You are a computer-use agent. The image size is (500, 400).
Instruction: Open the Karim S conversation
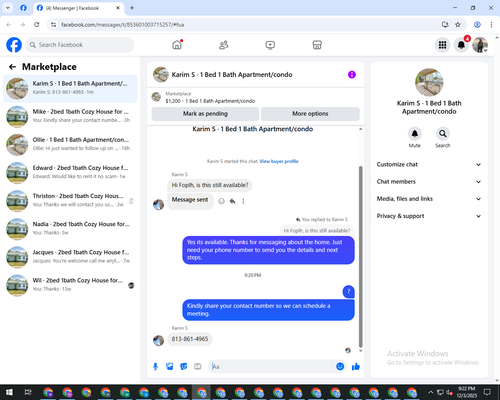[x=70, y=88]
